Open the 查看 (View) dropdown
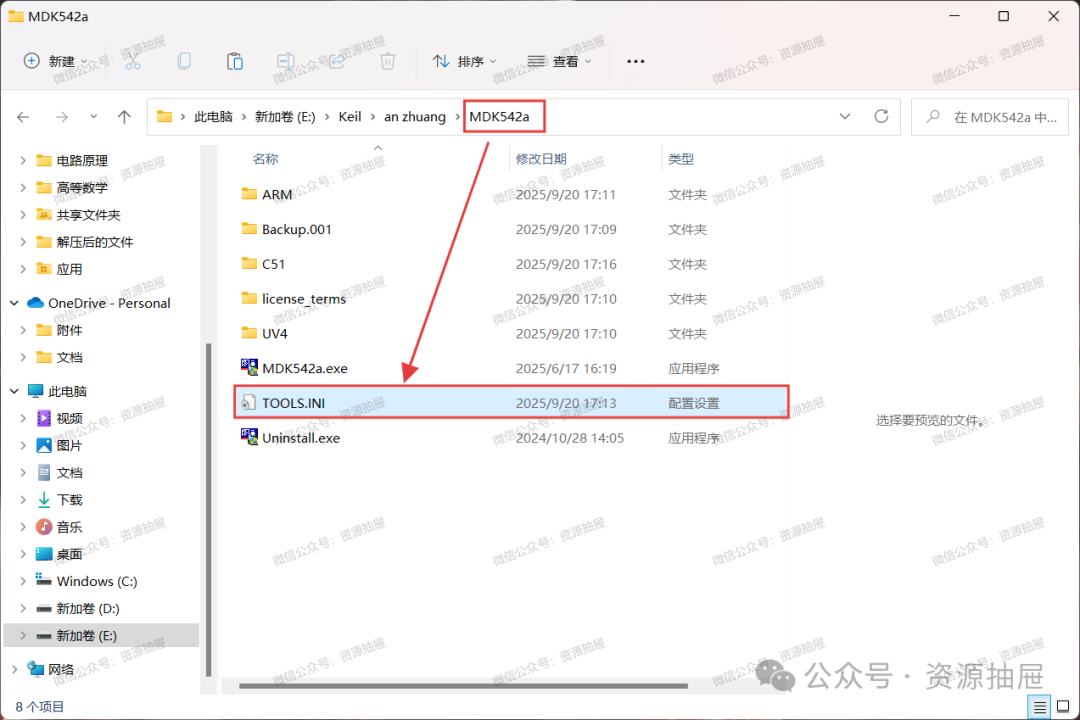The height and width of the screenshot is (720, 1080). tap(559, 61)
